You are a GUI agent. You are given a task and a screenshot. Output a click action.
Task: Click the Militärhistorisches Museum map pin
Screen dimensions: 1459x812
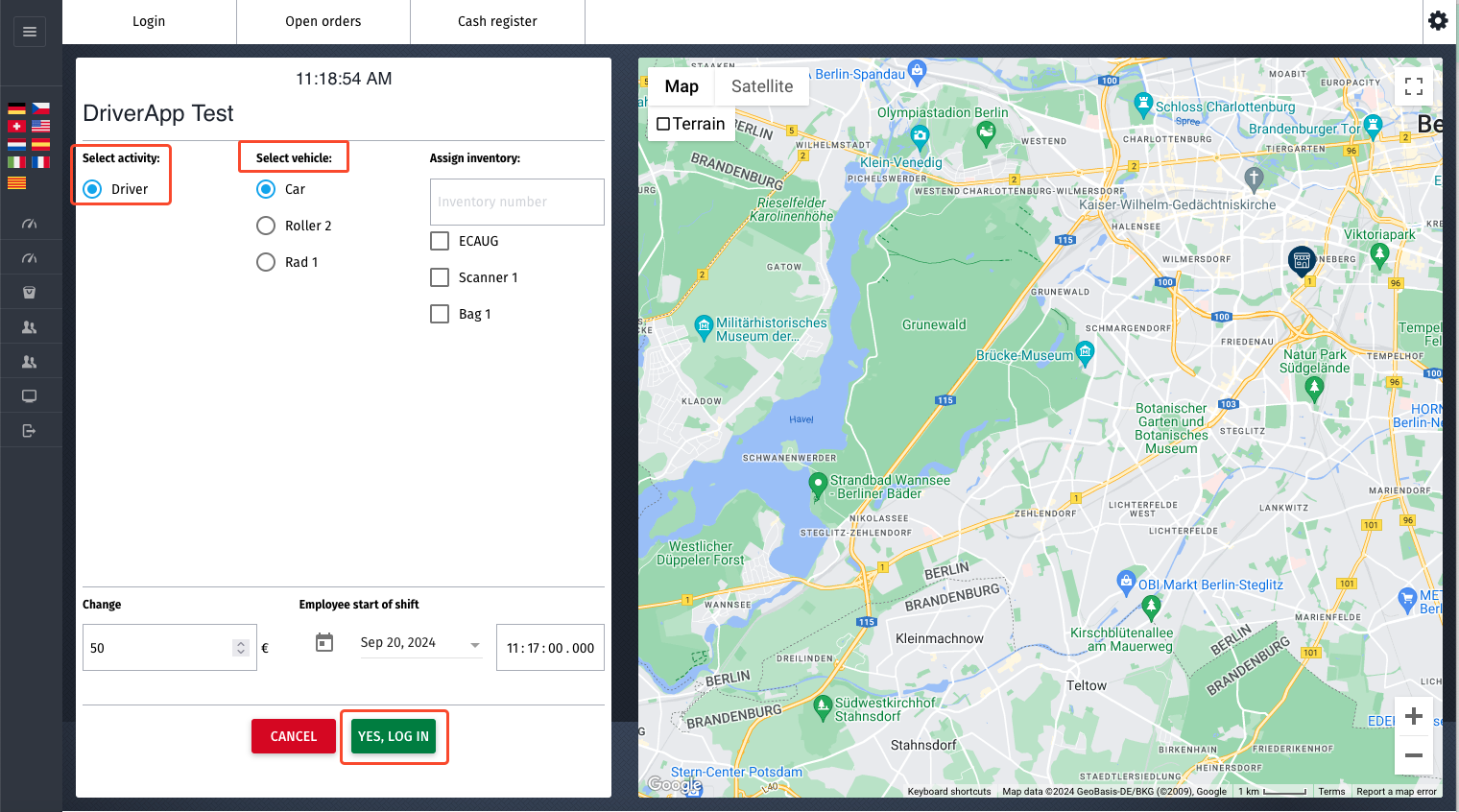tap(704, 326)
